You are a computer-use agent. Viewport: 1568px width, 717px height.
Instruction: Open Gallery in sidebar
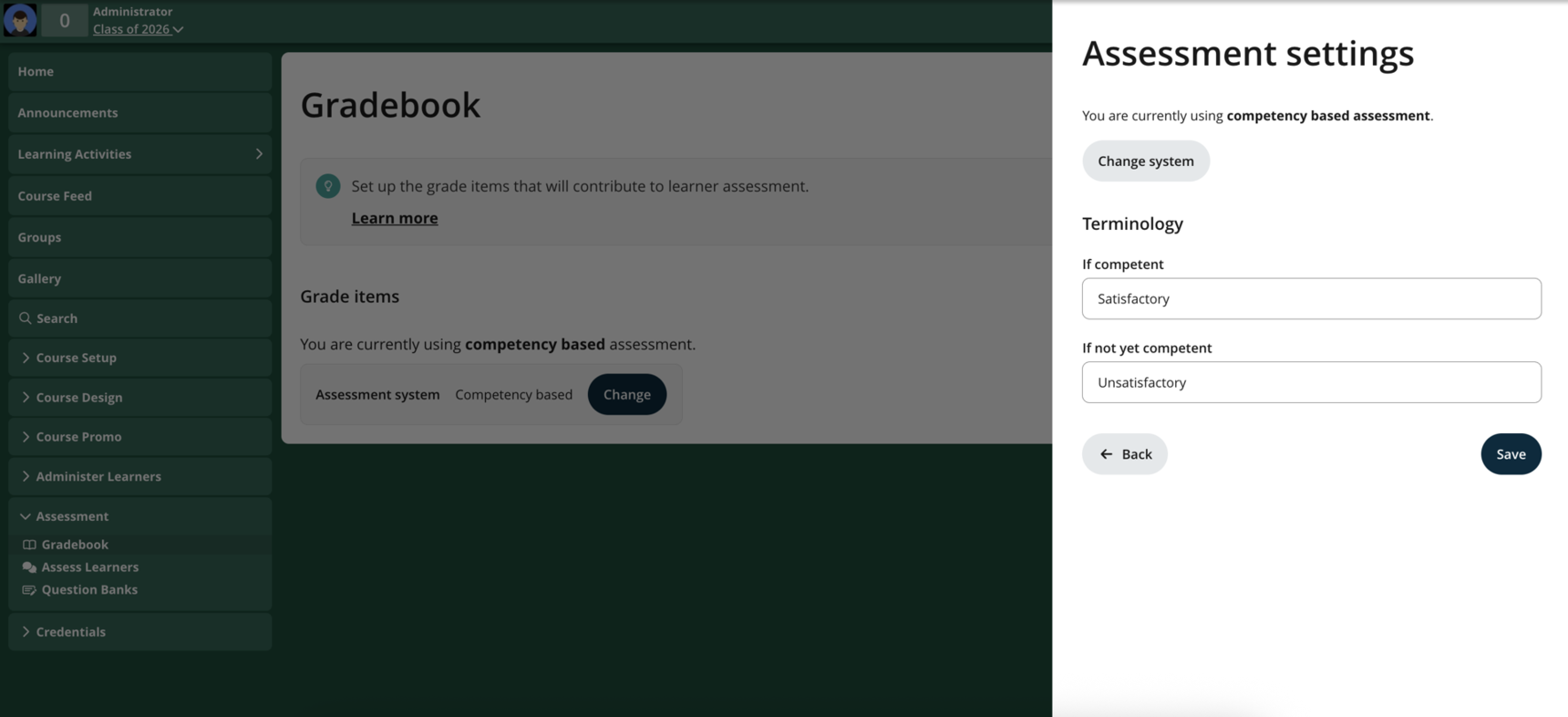click(x=140, y=279)
